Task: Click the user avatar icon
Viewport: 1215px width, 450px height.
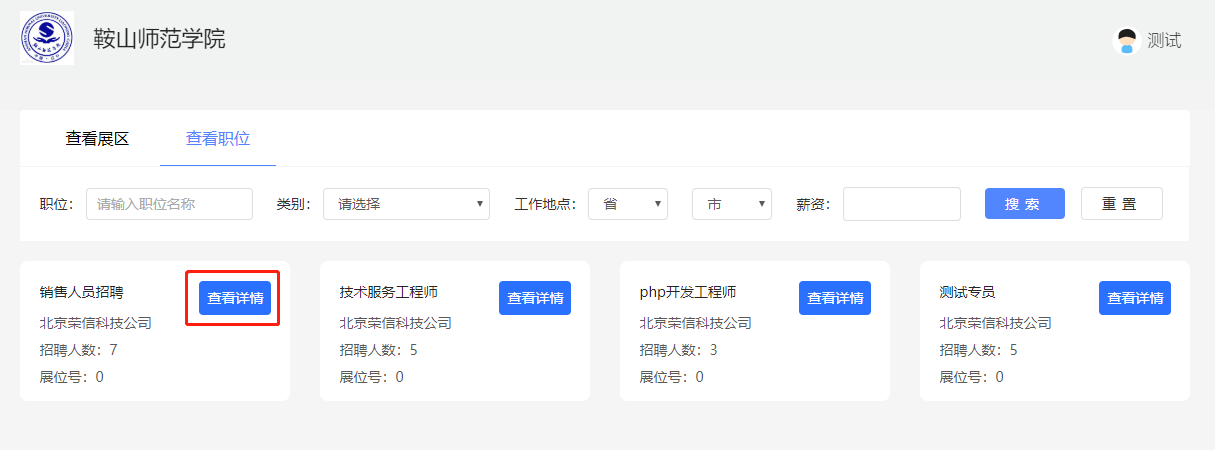Action: click(1127, 41)
